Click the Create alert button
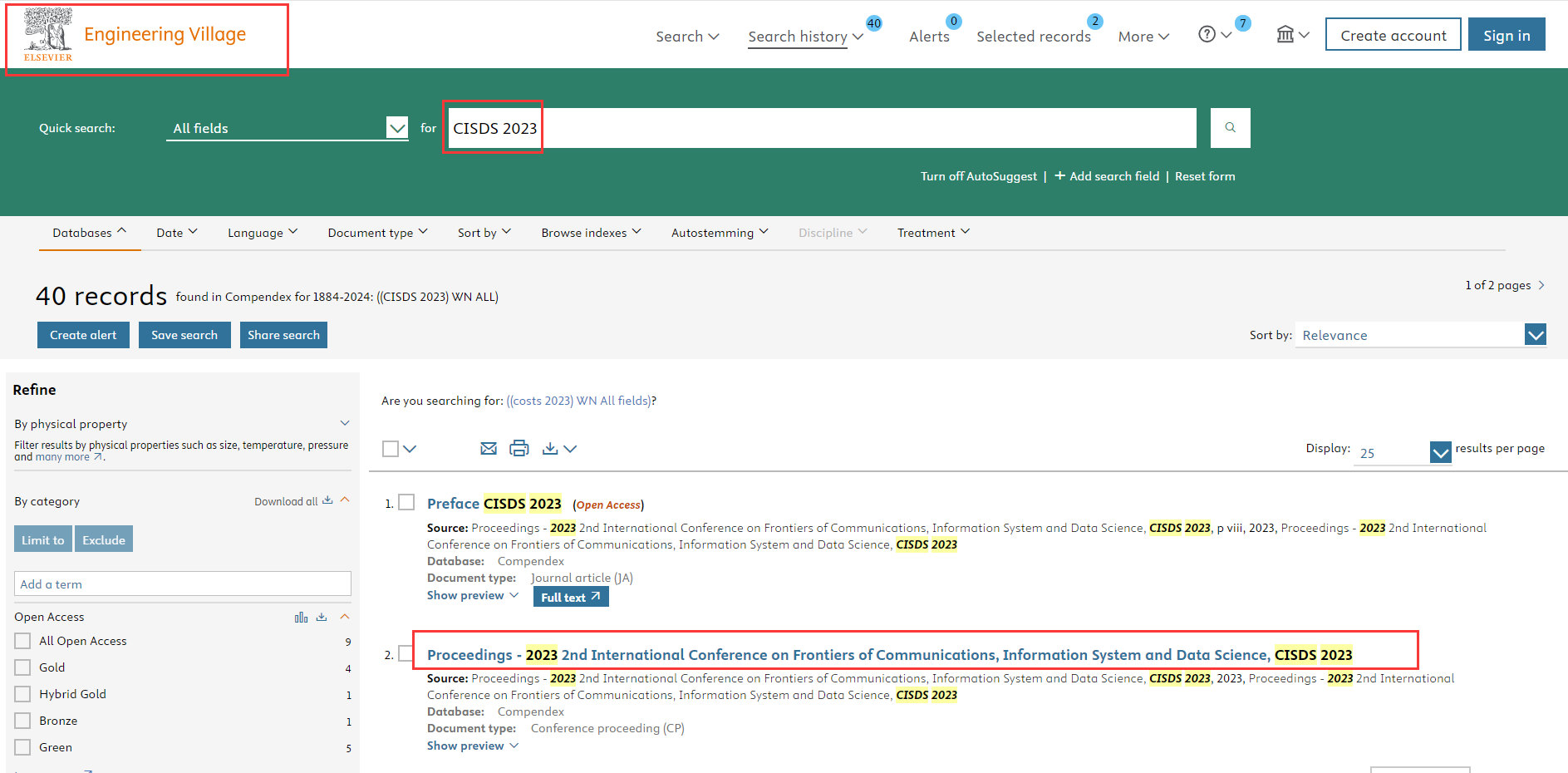The image size is (1568, 773). pos(83,335)
